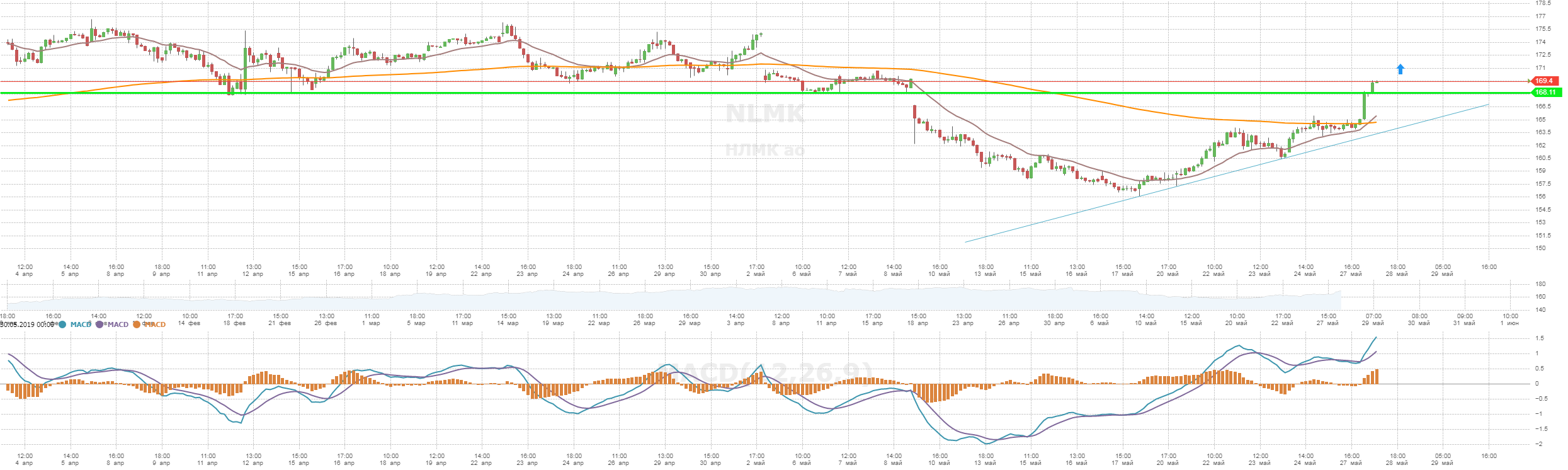Toggle the orange MACD histogram legend marker
The image size is (1568, 470).
click(137, 324)
